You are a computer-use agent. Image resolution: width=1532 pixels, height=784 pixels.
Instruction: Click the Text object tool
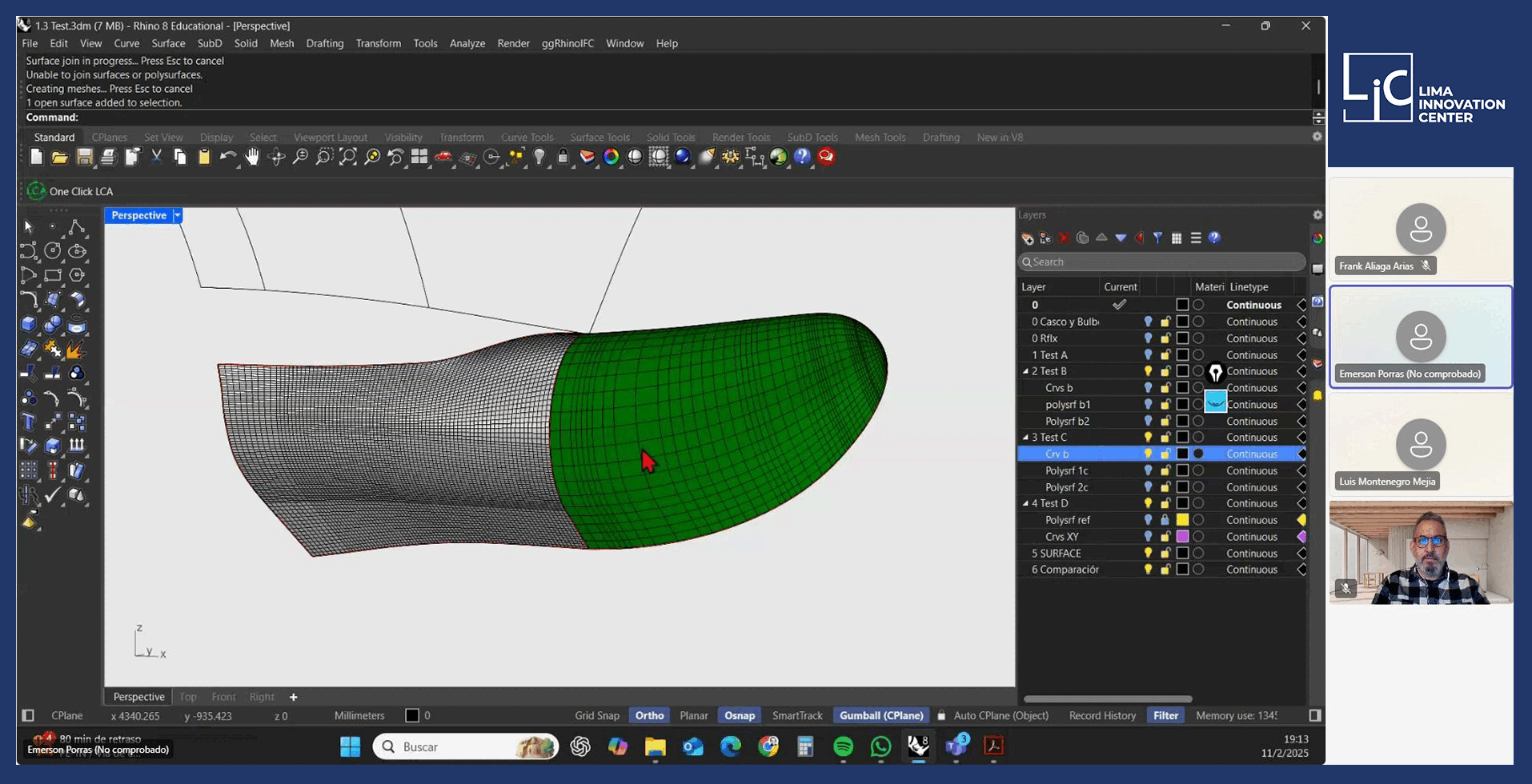click(x=29, y=422)
